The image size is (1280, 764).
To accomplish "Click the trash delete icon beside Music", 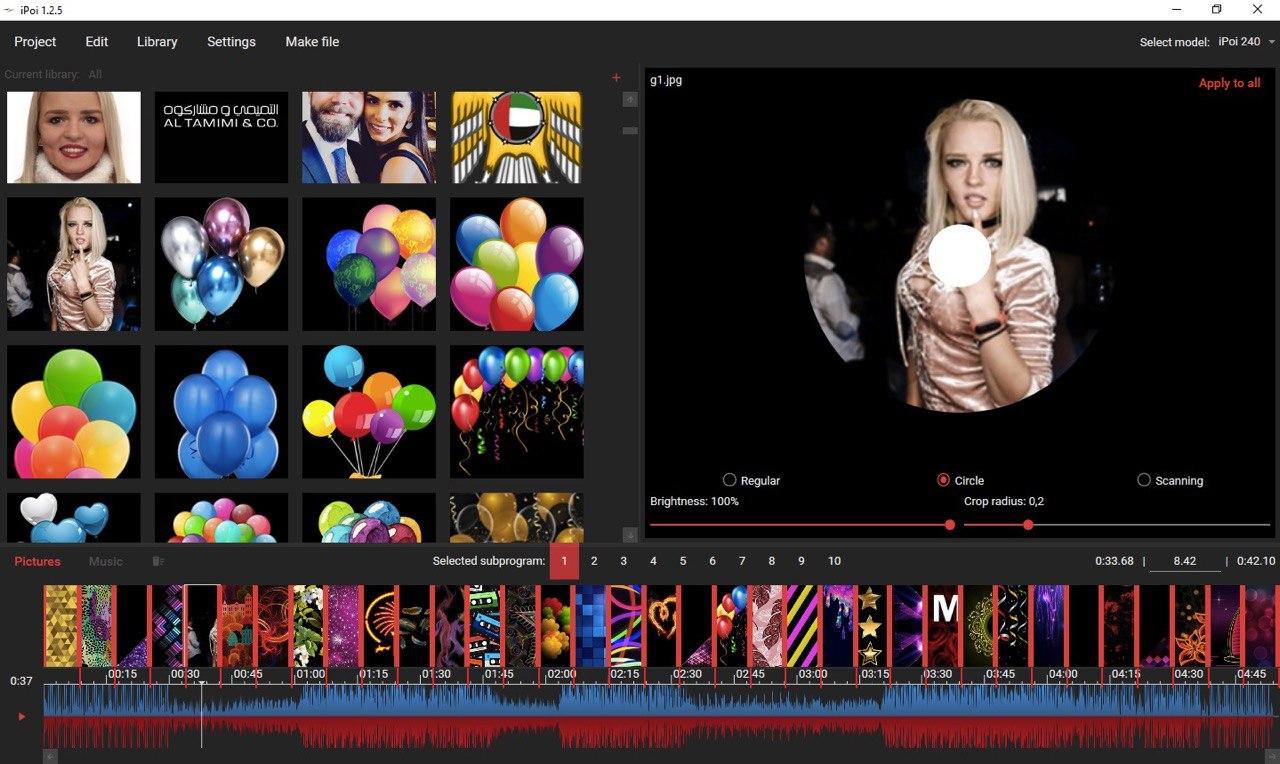I will (158, 561).
